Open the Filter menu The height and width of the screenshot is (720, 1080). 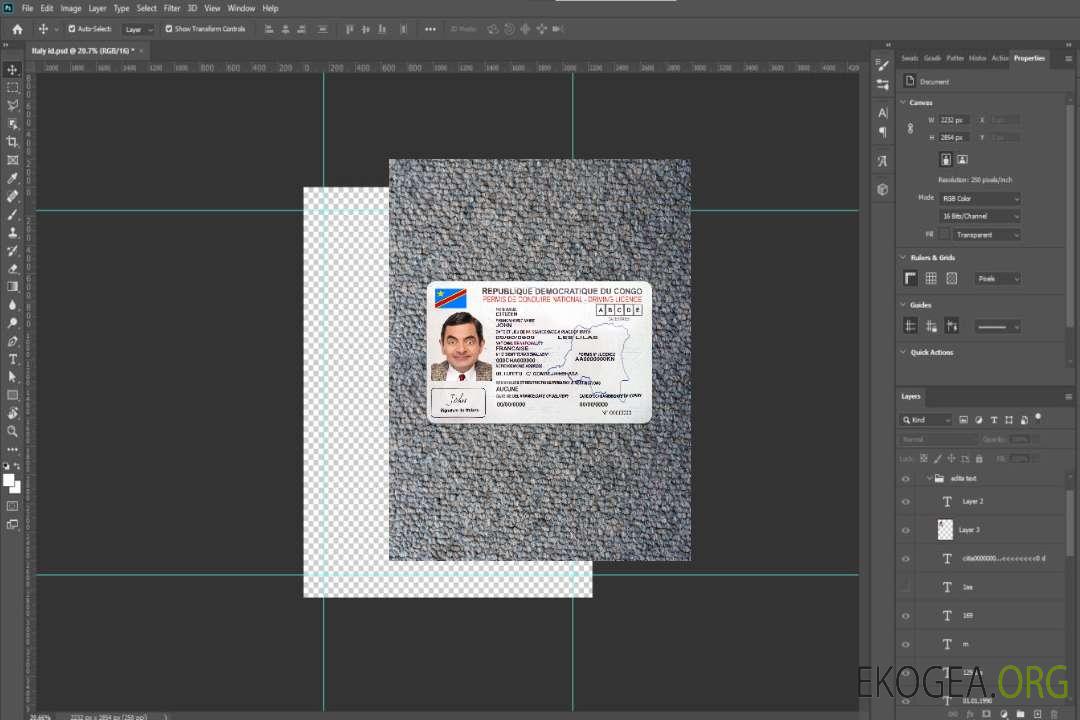coord(172,8)
